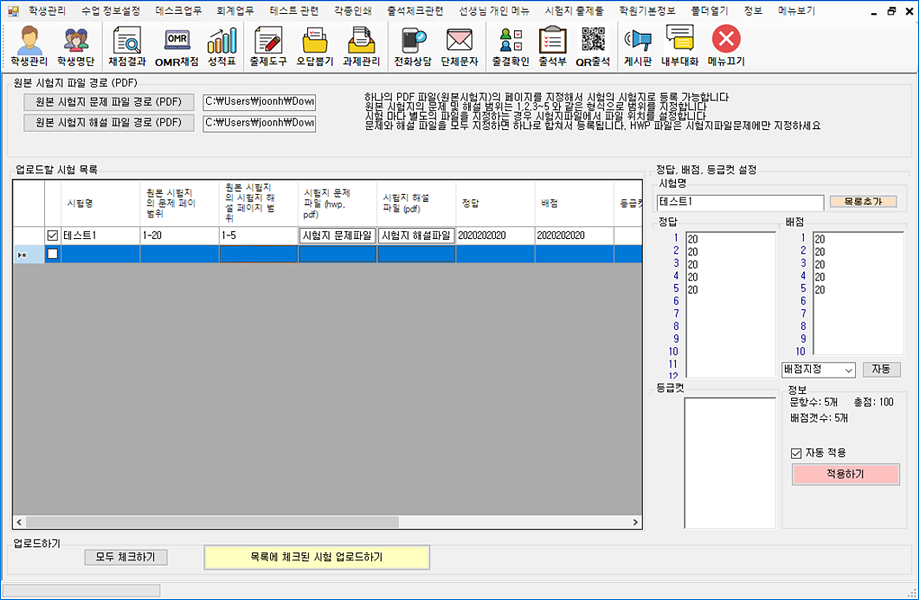Click the 단체문자 envelope icon

point(460,46)
